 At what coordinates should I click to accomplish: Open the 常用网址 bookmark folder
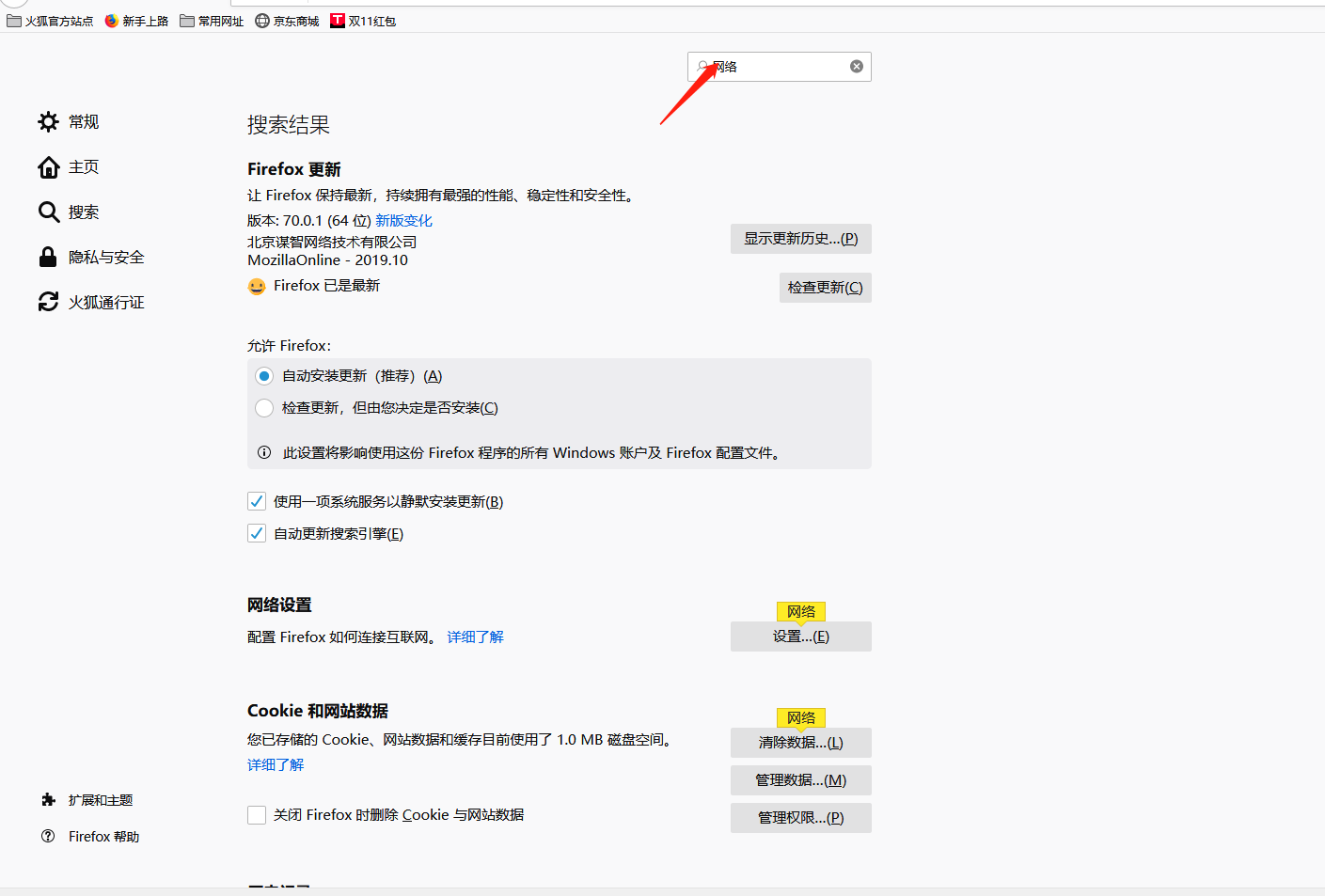pos(212,21)
